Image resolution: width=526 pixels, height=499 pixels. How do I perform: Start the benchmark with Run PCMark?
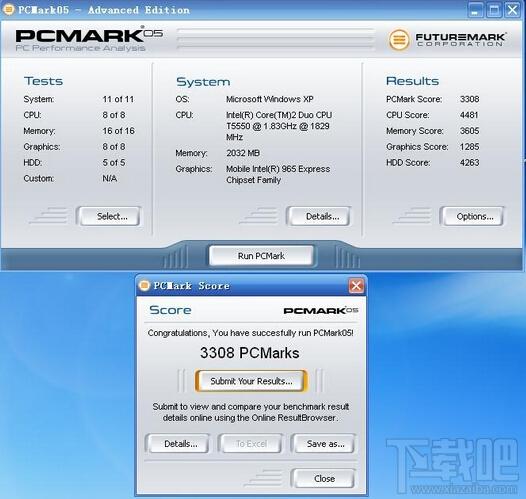click(261, 256)
